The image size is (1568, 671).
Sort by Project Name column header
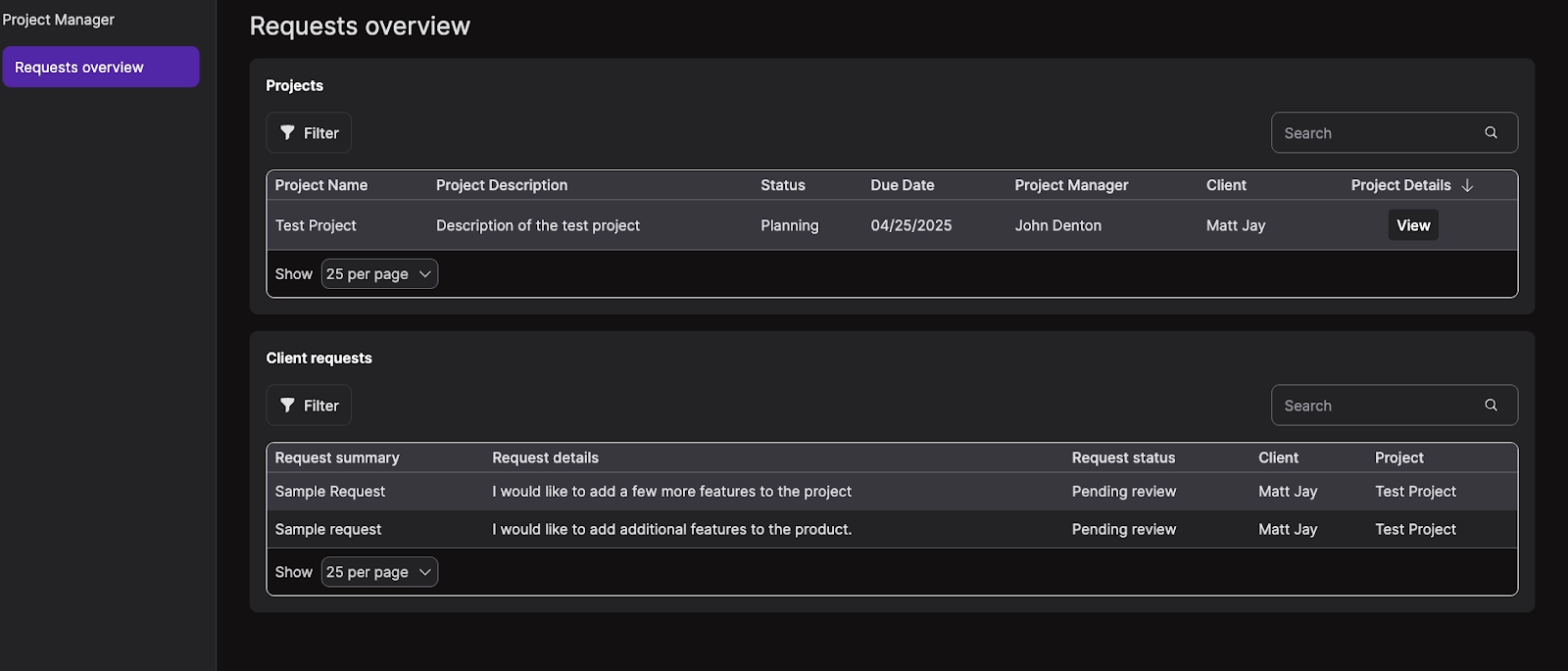[321, 185]
